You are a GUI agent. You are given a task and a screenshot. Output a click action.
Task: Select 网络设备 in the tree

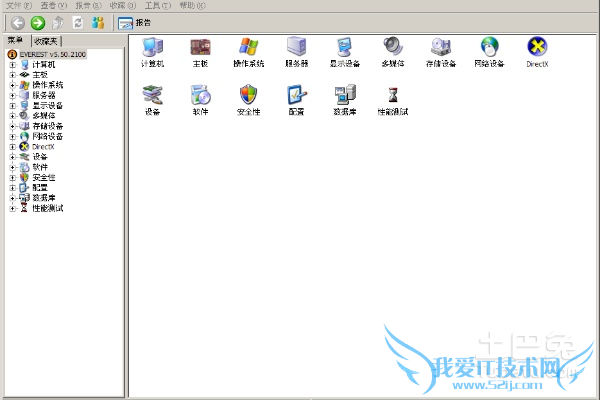pyautogui.click(x=47, y=136)
